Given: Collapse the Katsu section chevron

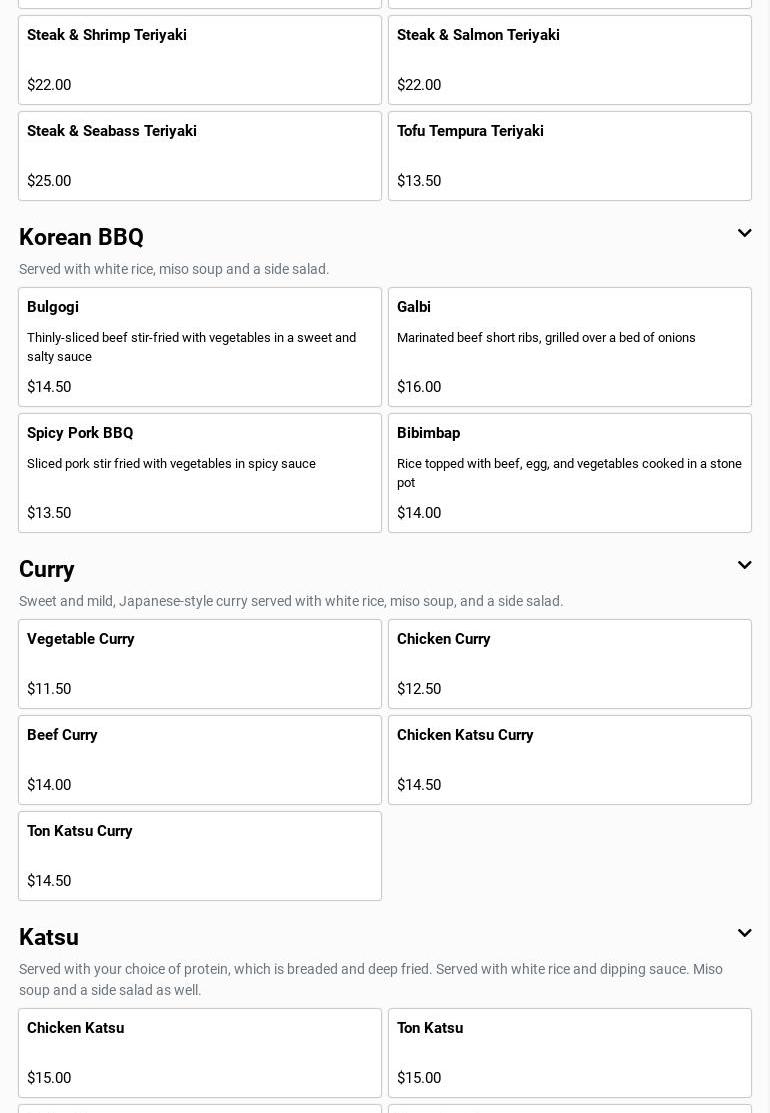Looking at the screenshot, I should click(x=744, y=934).
